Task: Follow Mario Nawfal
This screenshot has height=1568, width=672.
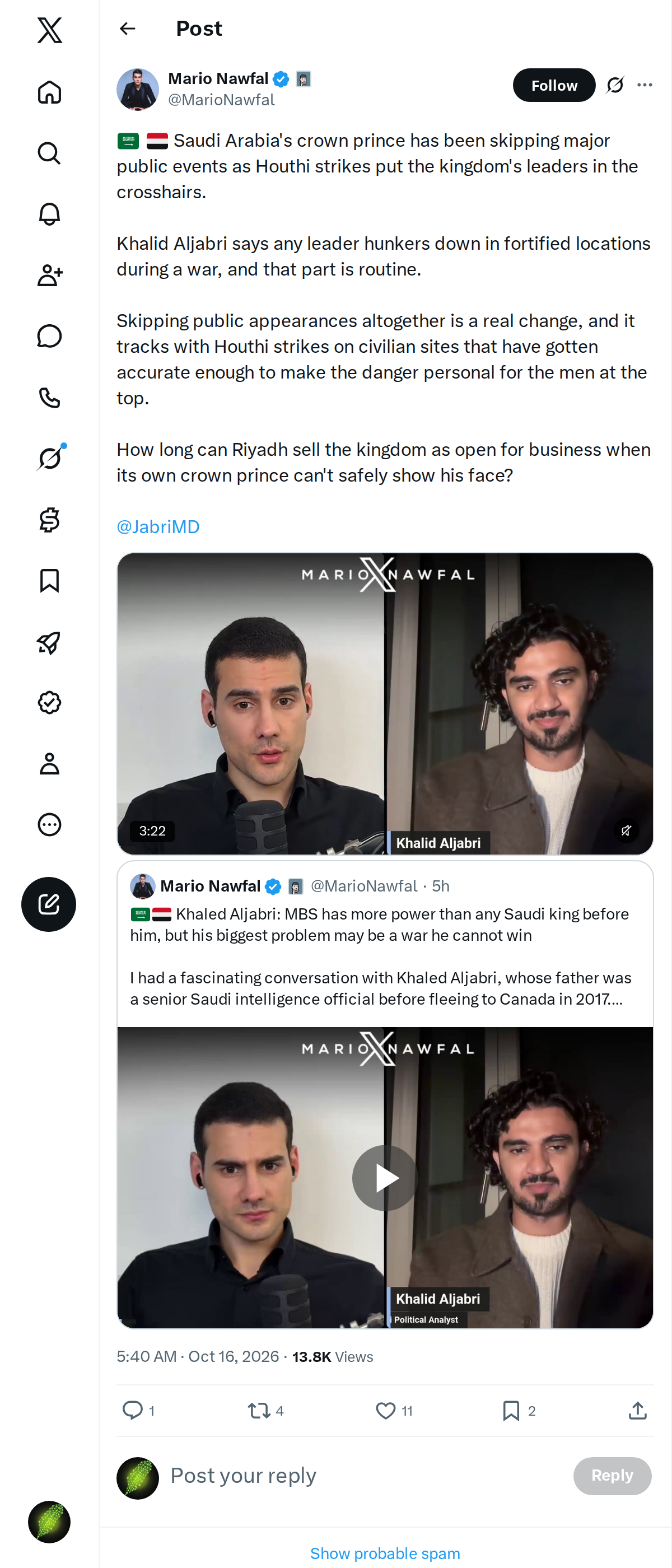Action: [553, 85]
